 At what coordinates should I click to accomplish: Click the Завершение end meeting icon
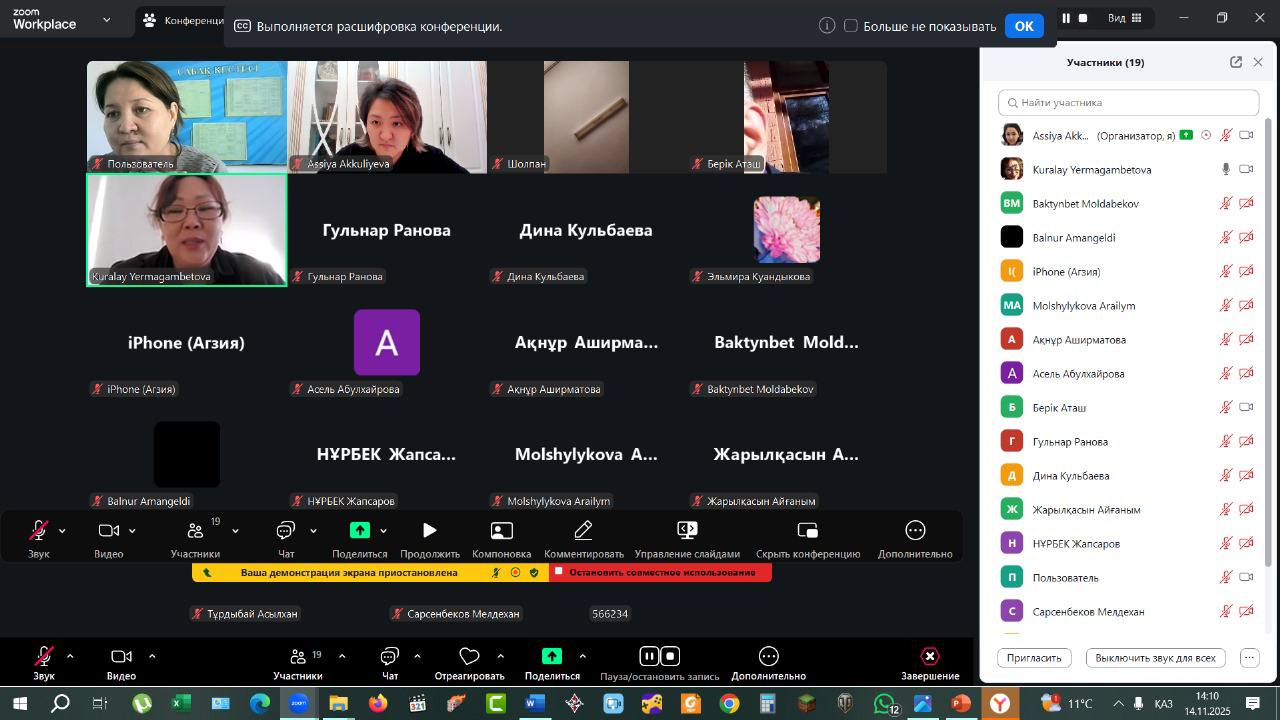click(929, 656)
